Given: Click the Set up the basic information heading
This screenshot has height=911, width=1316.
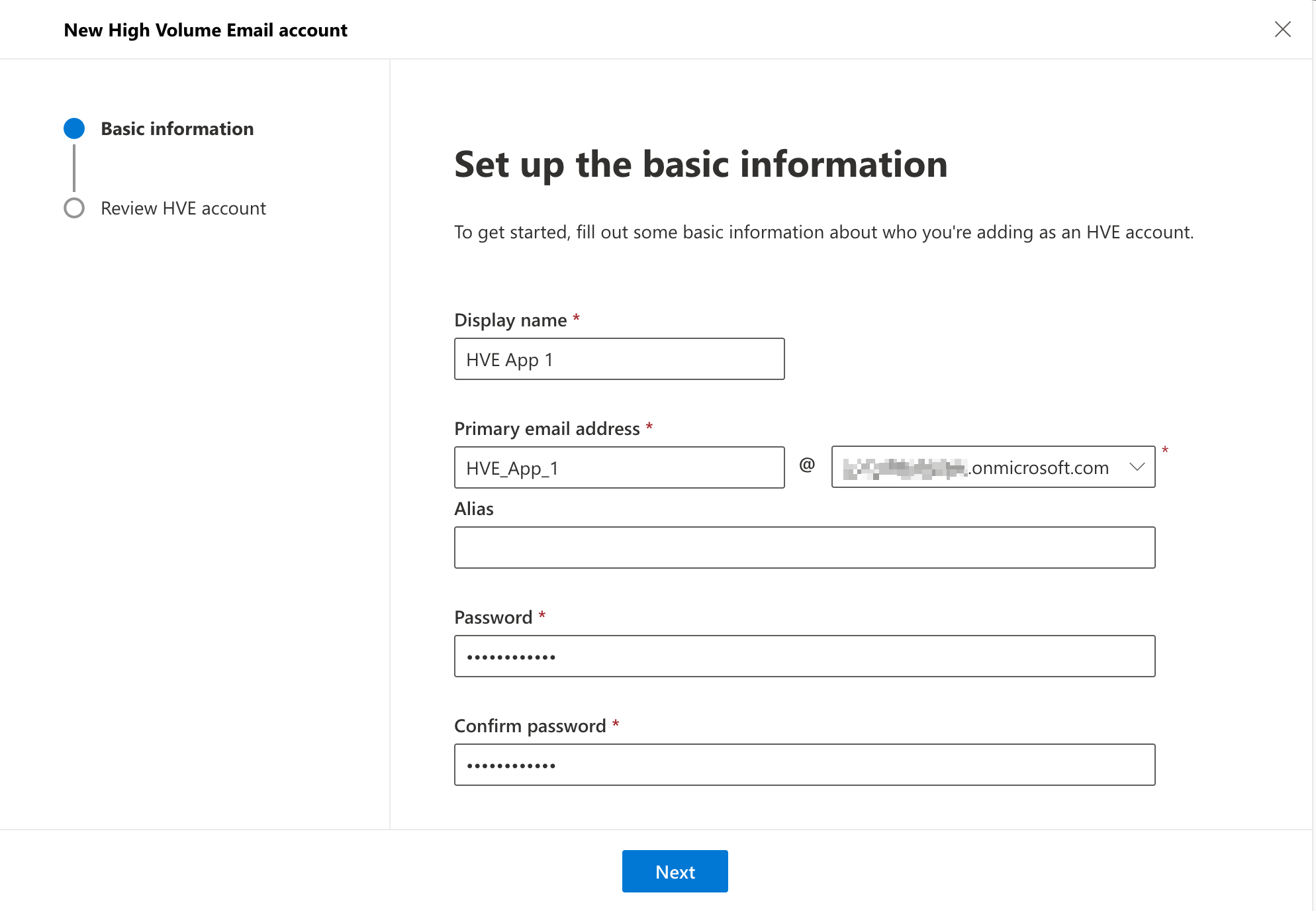Looking at the screenshot, I should pos(700,164).
